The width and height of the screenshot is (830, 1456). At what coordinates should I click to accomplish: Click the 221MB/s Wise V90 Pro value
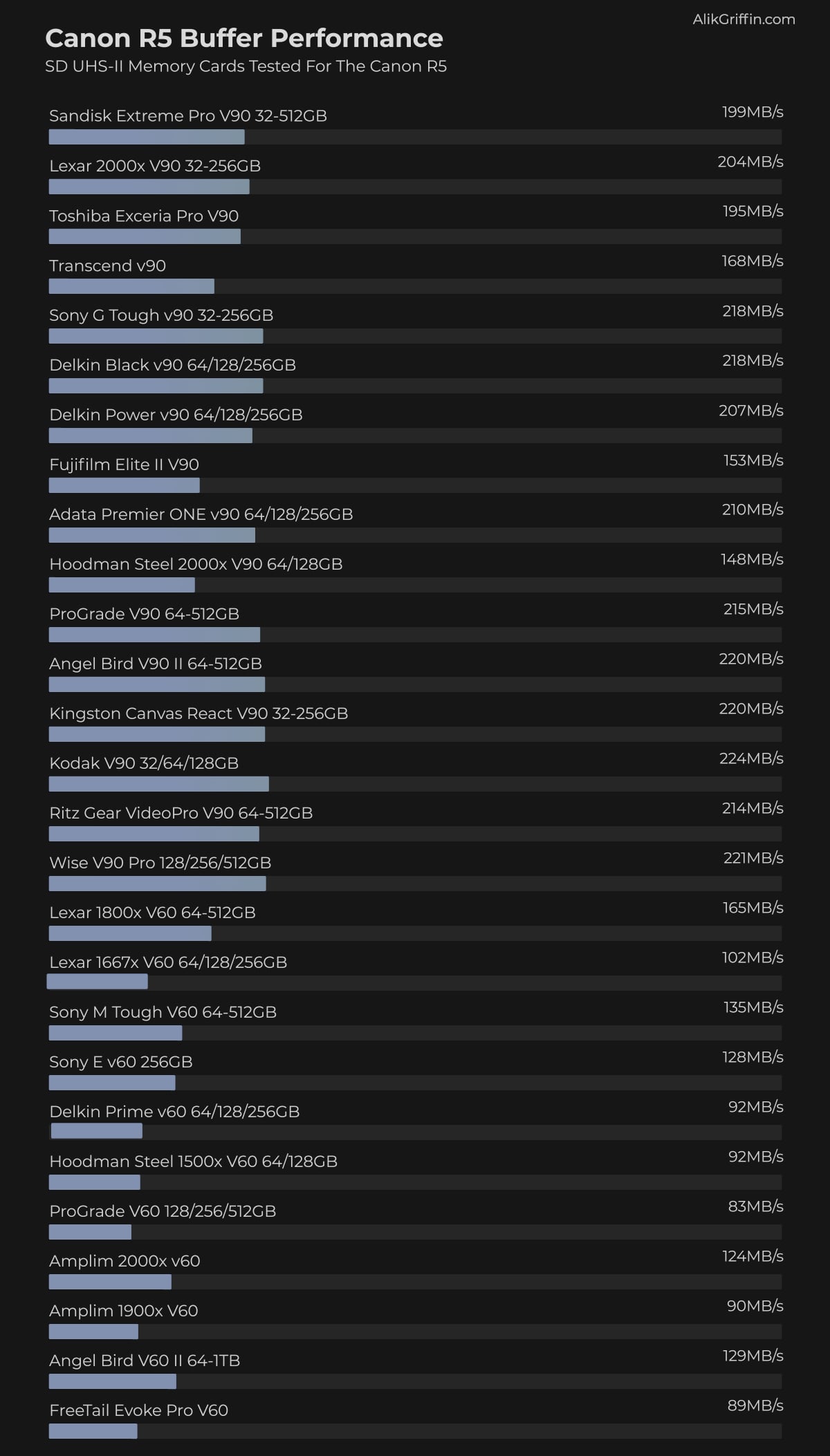pos(753,857)
